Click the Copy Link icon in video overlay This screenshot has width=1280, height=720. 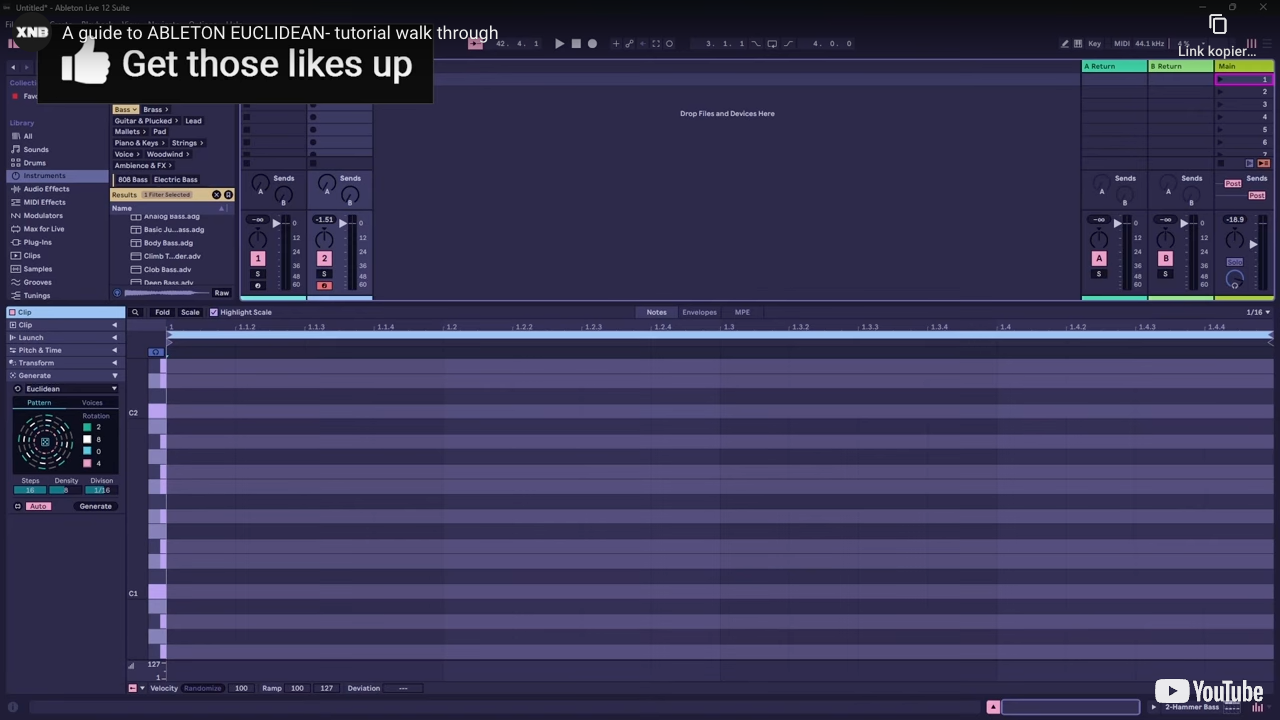click(x=1217, y=24)
